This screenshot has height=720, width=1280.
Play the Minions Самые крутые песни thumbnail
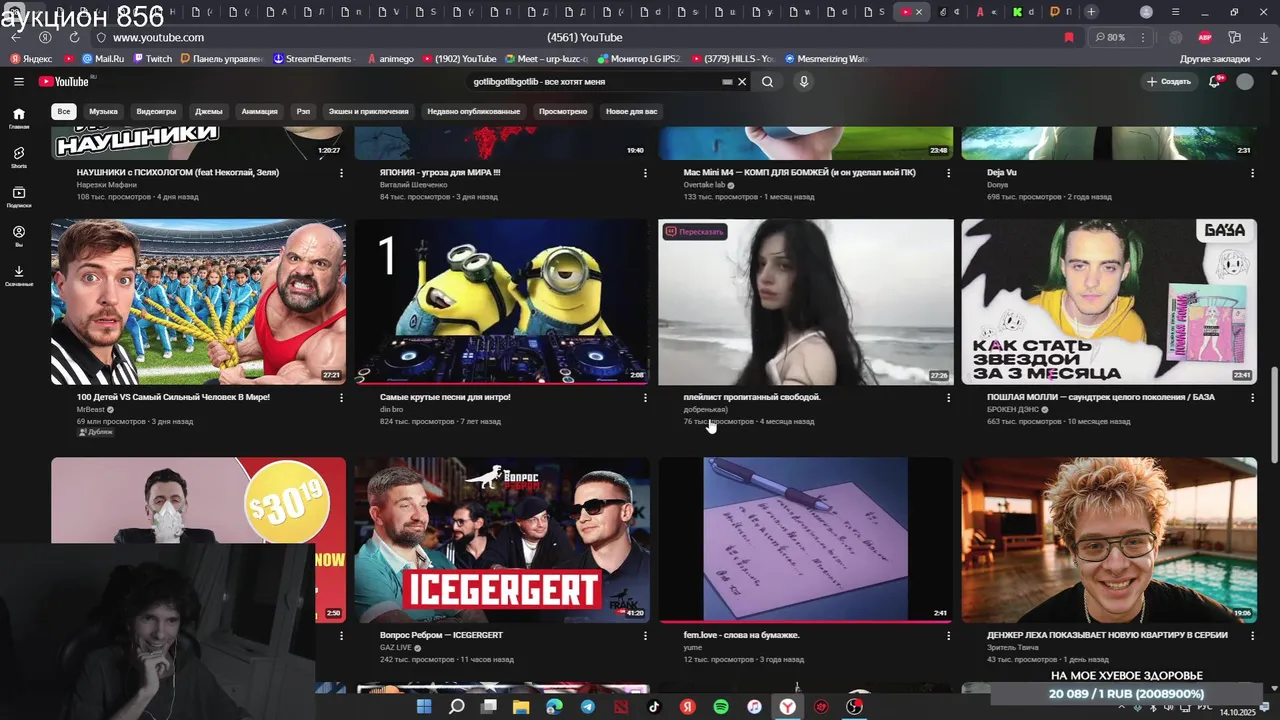502,301
